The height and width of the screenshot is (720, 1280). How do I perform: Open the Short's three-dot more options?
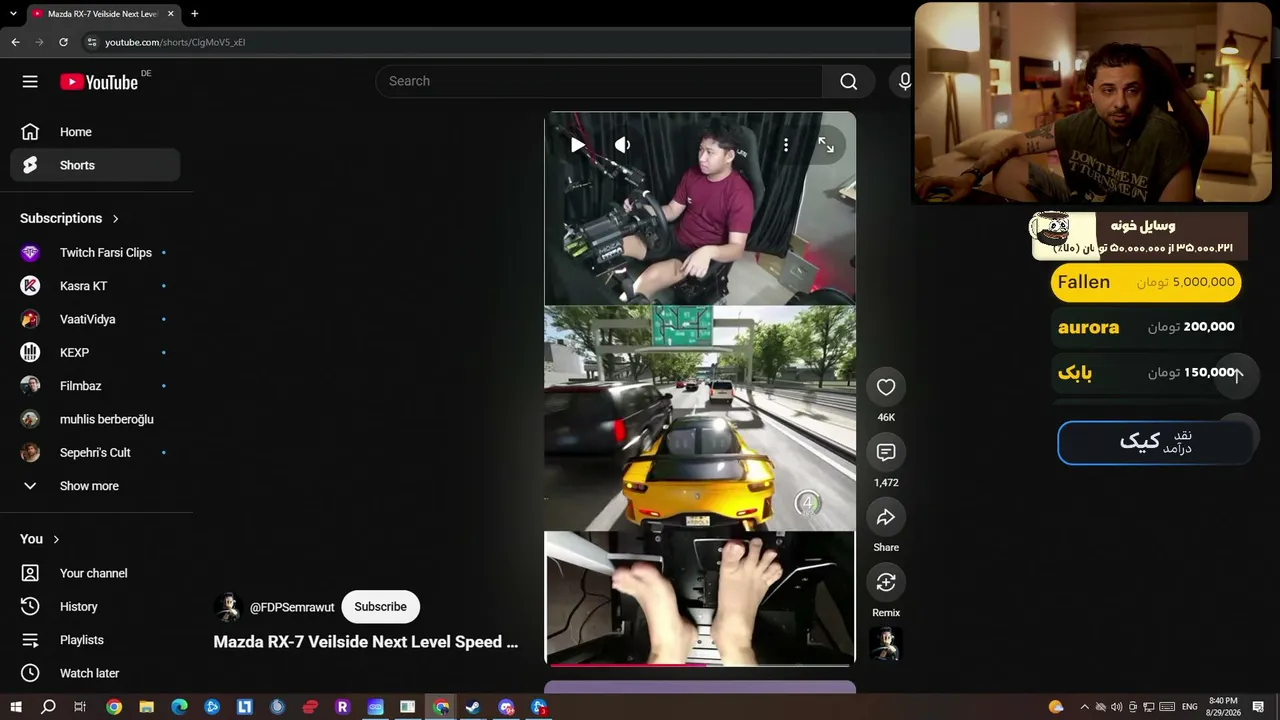pos(786,145)
